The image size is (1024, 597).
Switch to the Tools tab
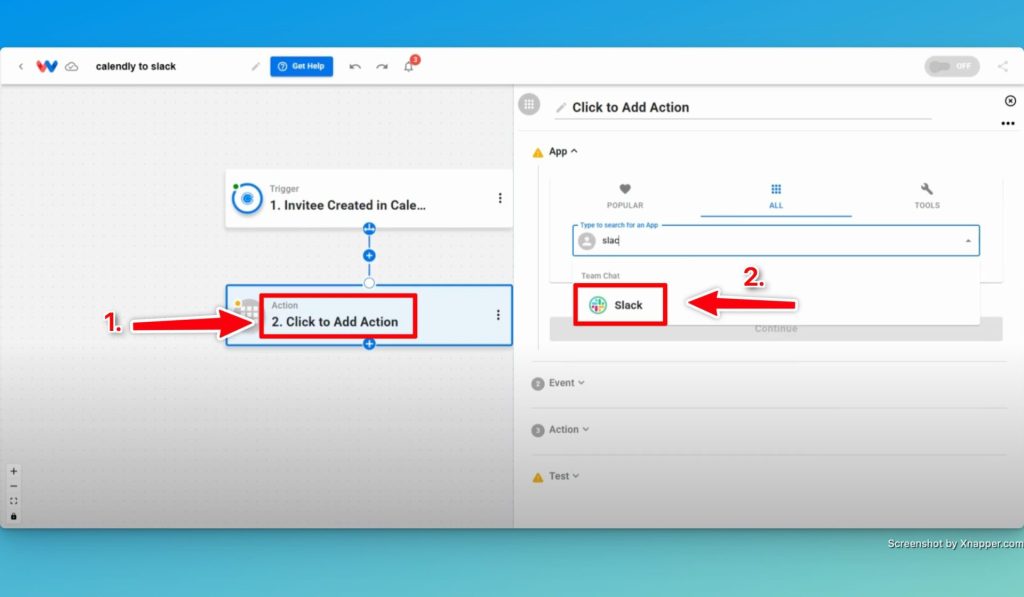coord(927,196)
